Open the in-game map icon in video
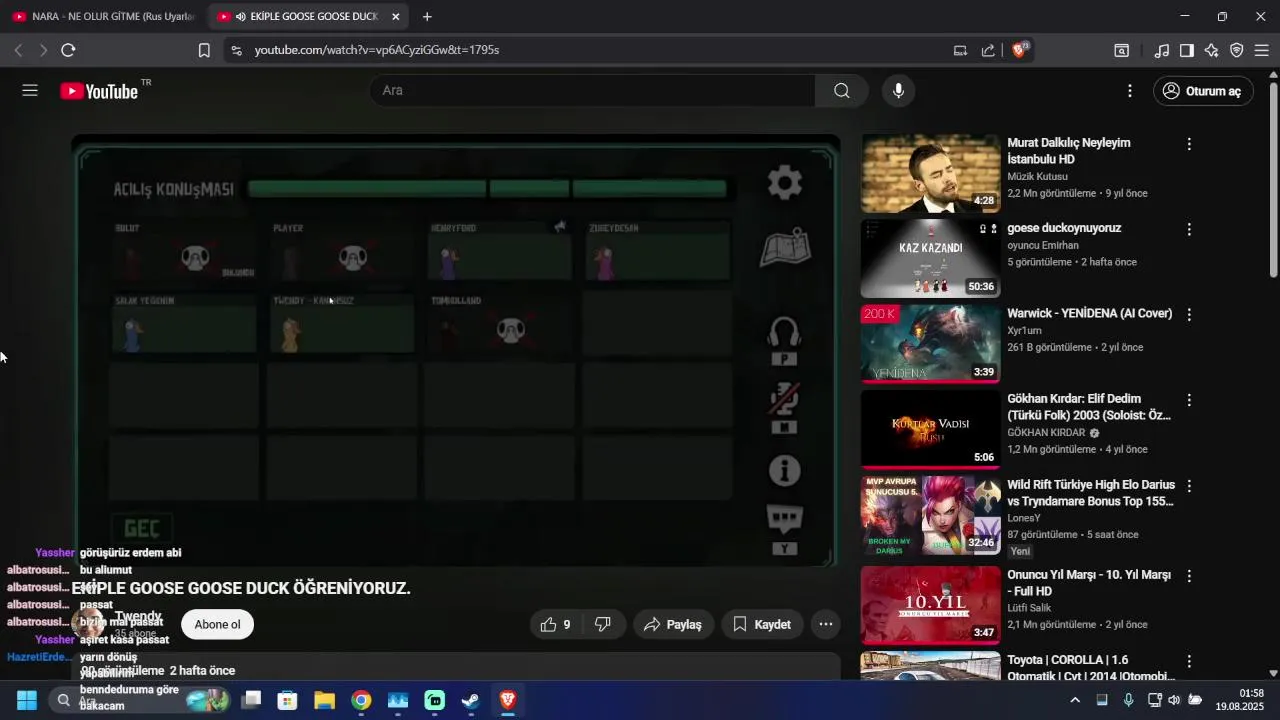The width and height of the screenshot is (1280, 720). [x=785, y=247]
